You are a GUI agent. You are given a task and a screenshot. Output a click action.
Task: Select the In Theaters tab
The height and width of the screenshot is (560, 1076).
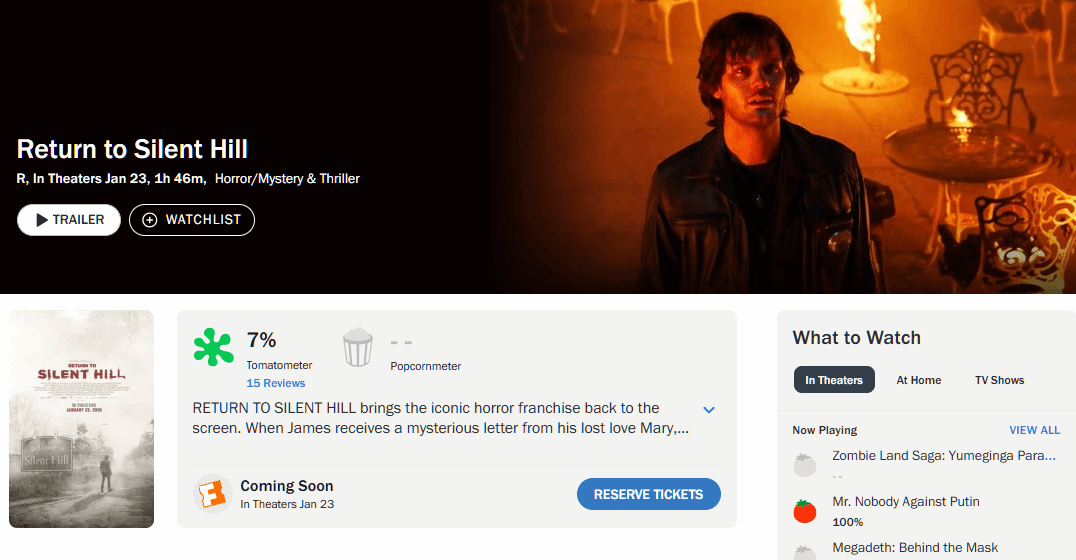click(834, 380)
